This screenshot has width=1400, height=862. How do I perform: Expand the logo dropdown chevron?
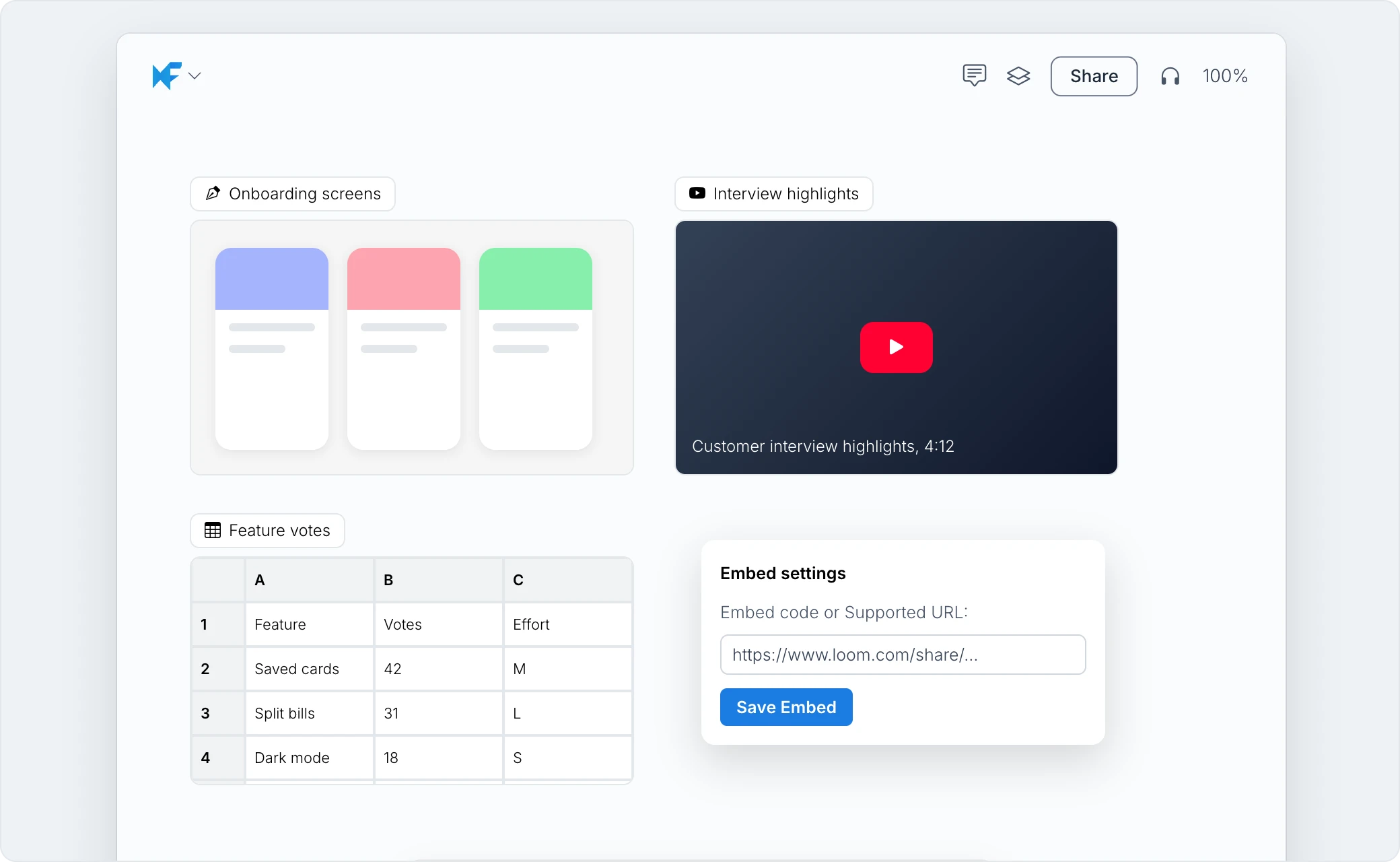tap(195, 75)
